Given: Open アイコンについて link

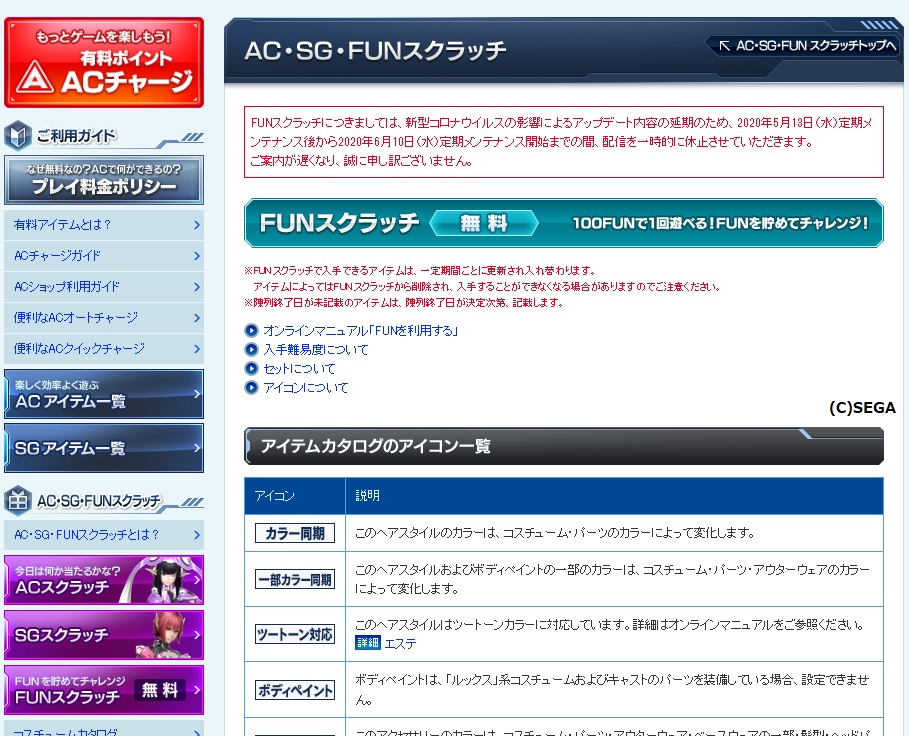Looking at the screenshot, I should click(306, 388).
